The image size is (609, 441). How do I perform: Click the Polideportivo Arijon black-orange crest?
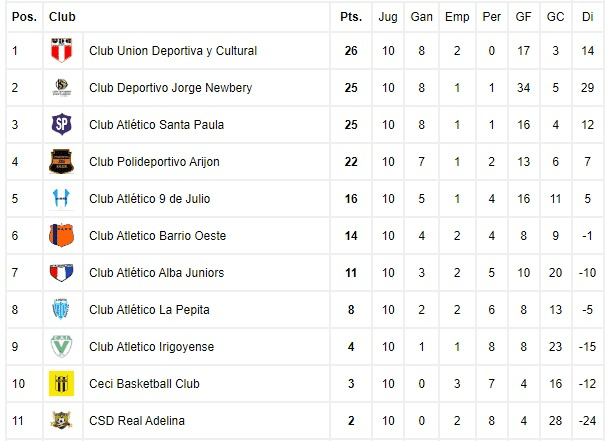pyautogui.click(x=61, y=161)
